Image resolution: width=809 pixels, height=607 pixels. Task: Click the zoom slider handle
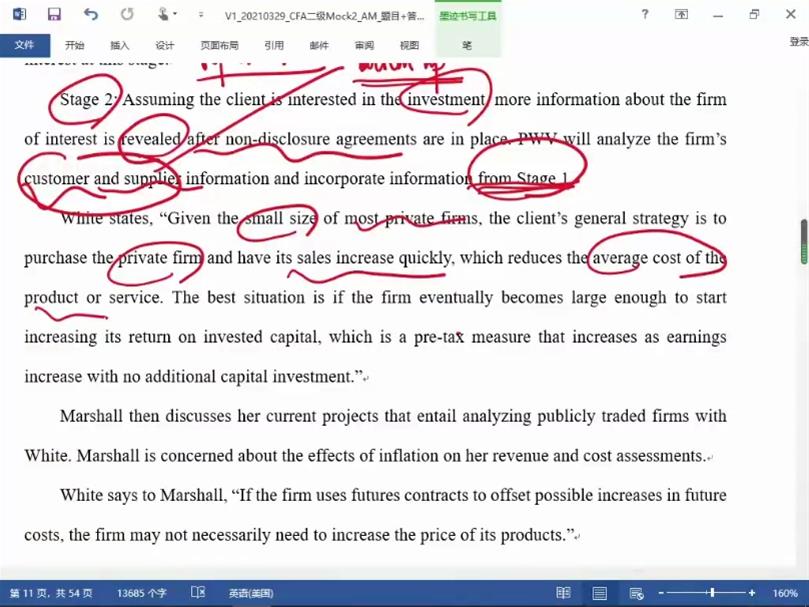click(712, 593)
